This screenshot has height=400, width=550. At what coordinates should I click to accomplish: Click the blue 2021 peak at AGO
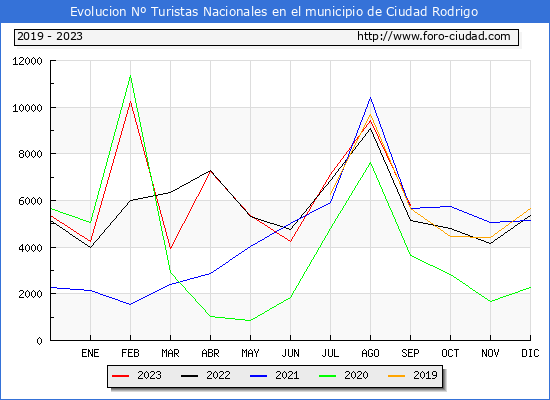pyautogui.click(x=370, y=98)
